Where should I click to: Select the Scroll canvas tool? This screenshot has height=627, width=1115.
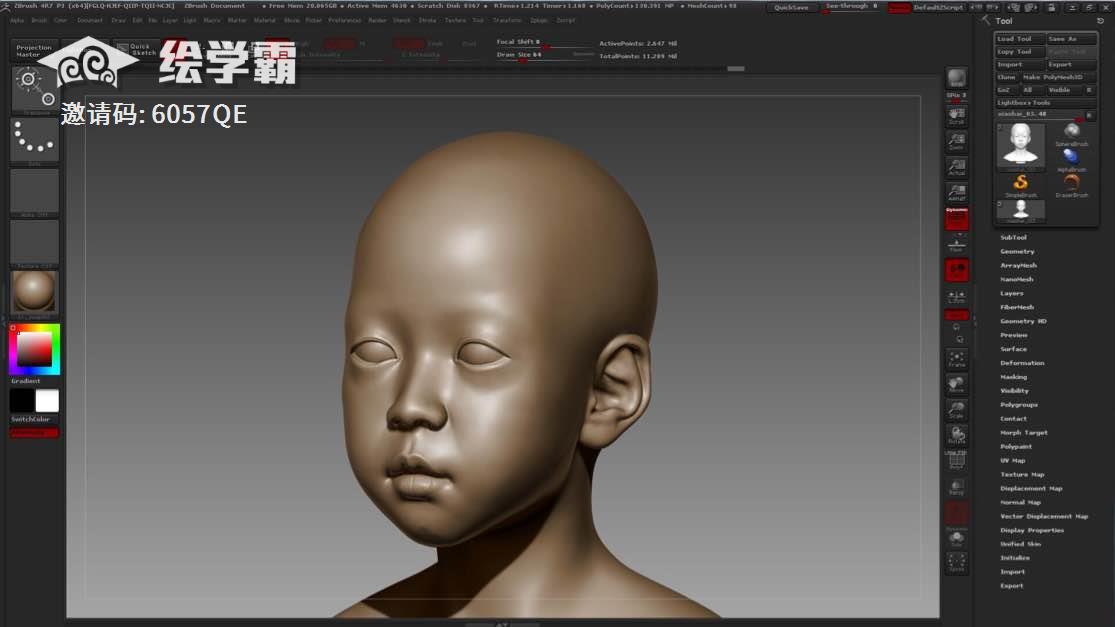(x=957, y=114)
